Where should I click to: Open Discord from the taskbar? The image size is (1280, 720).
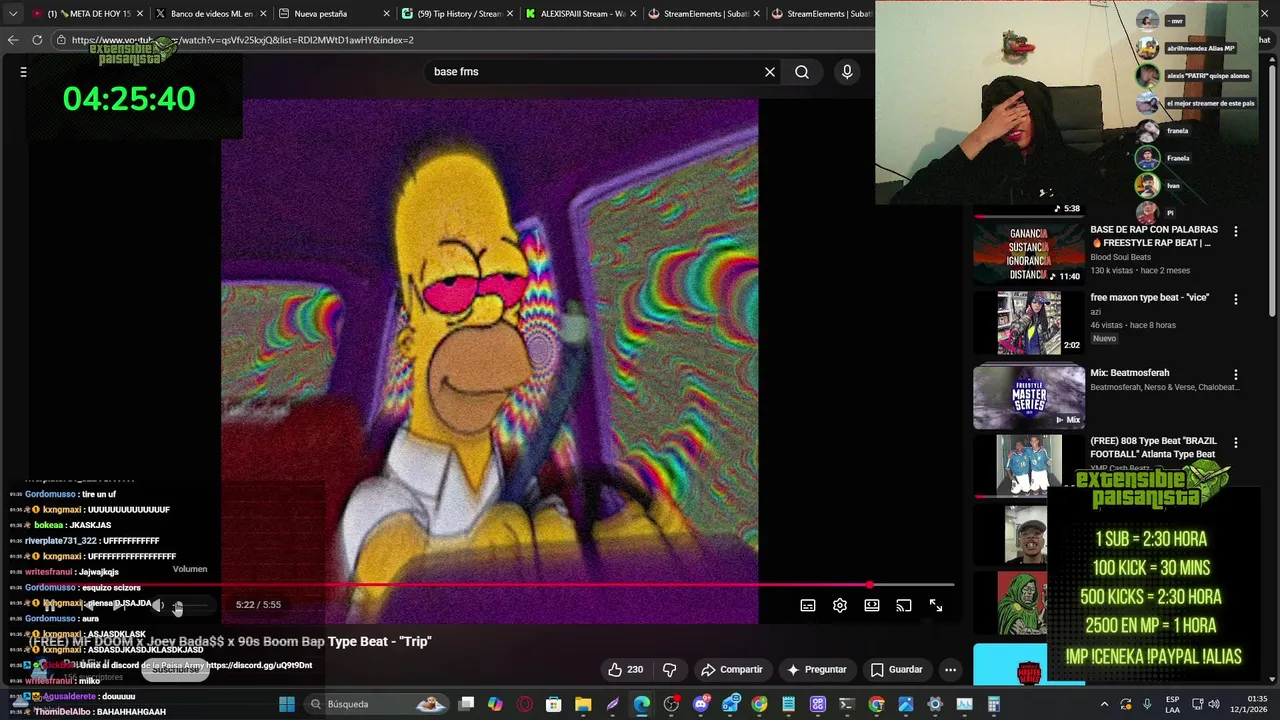[702, 704]
